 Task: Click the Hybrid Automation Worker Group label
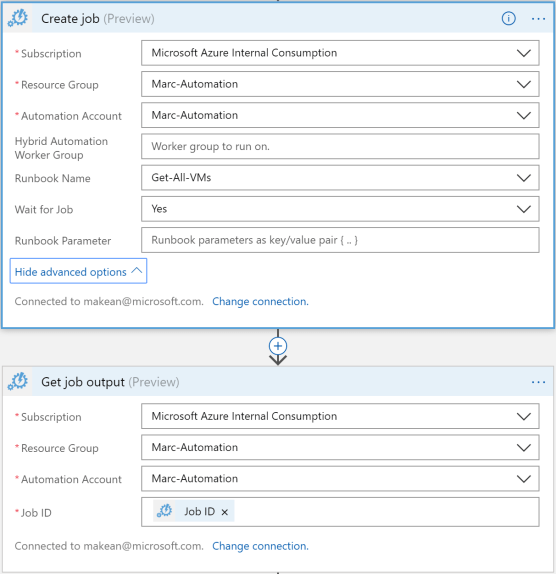61,148
